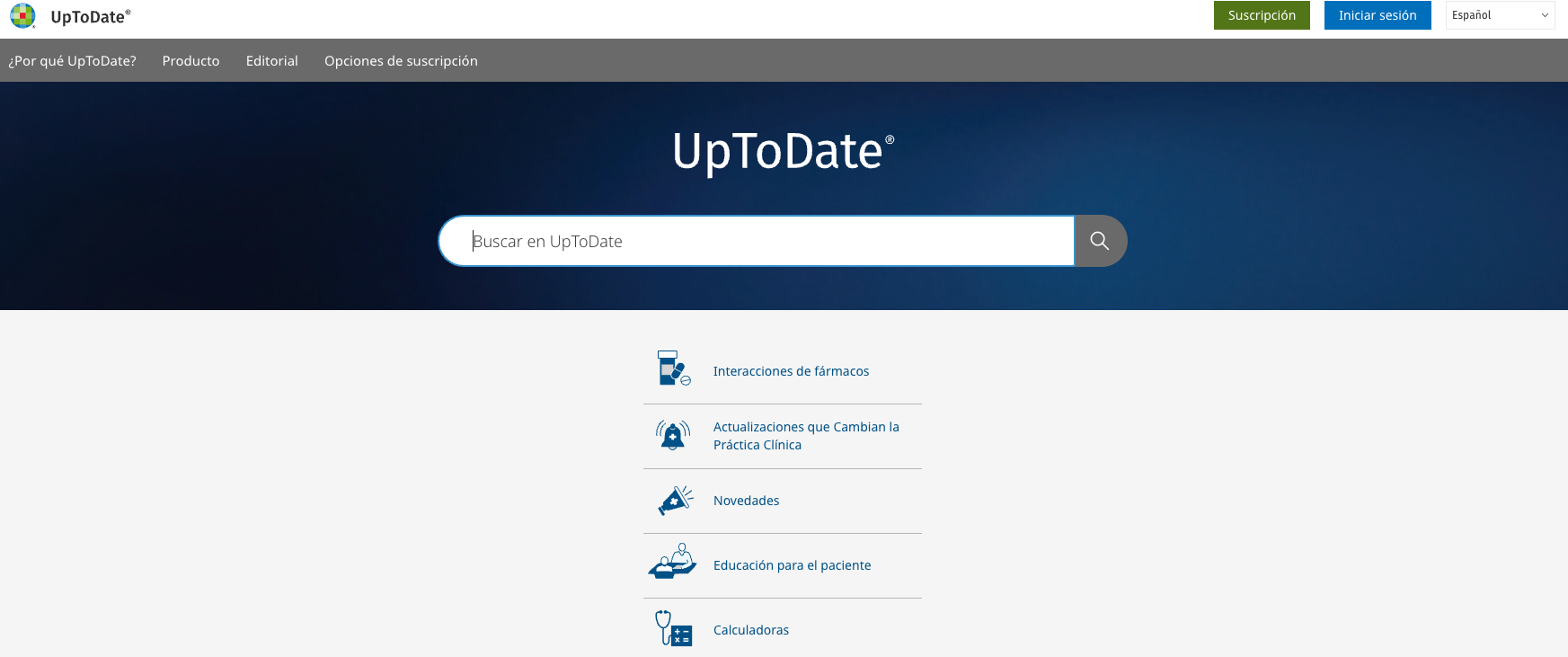1568x657 pixels.
Task: Click the Iniciar sesión button
Action: (1378, 15)
